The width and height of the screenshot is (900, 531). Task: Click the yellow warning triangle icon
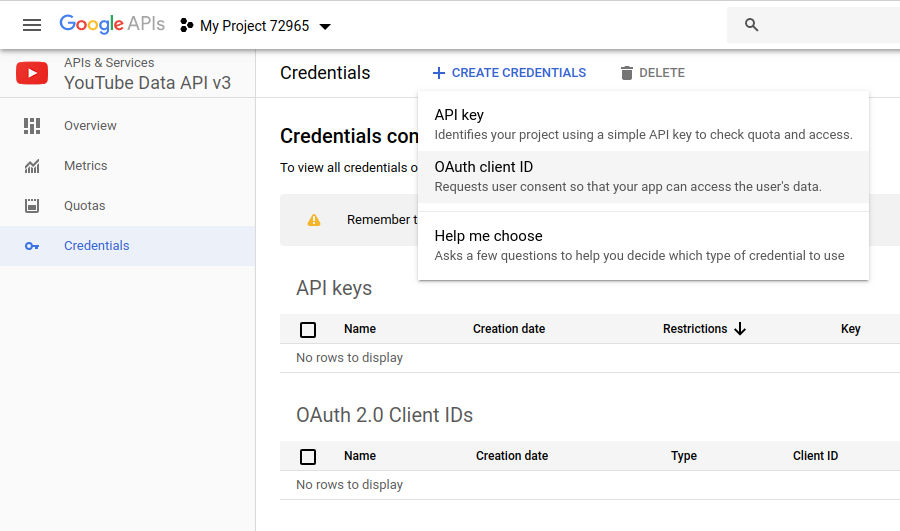[314, 220]
